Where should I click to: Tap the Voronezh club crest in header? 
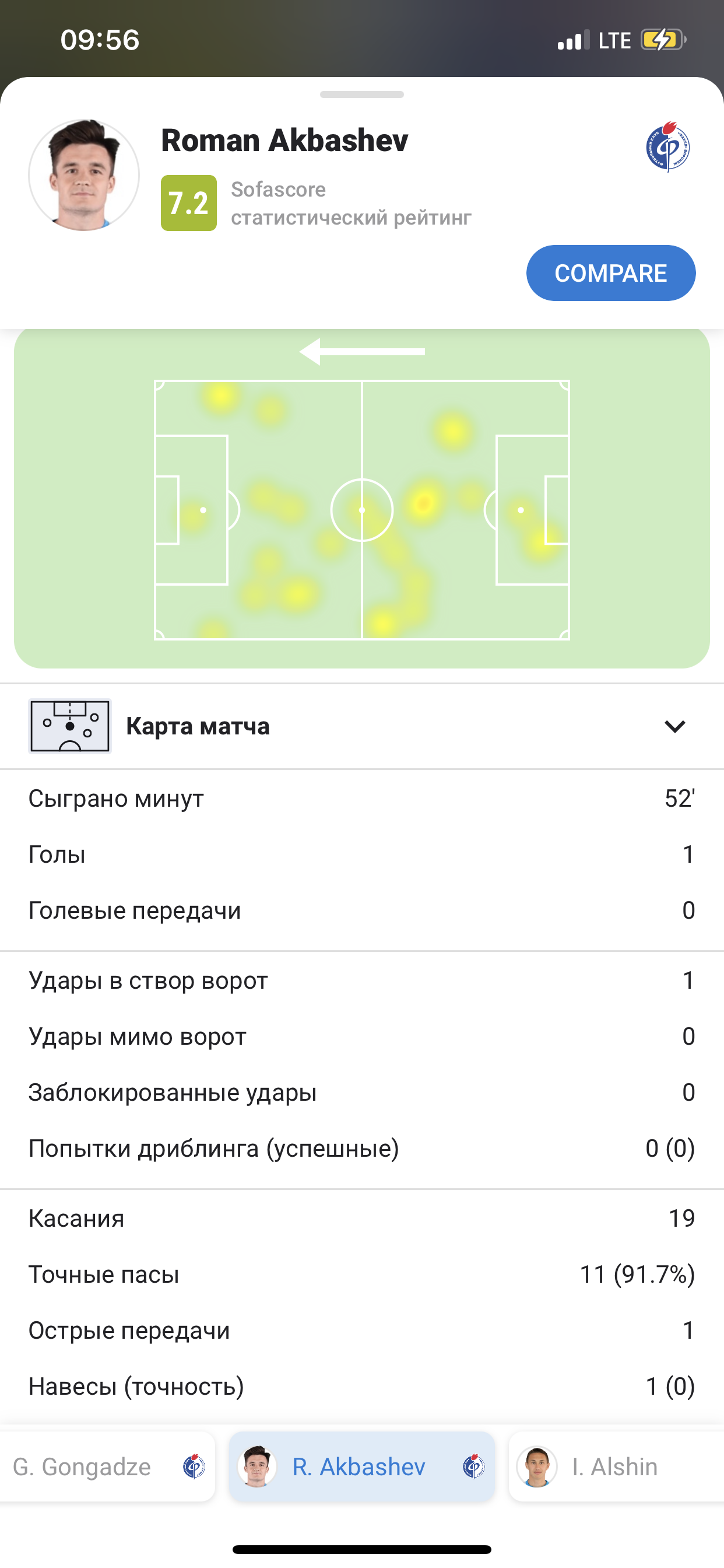(x=667, y=146)
